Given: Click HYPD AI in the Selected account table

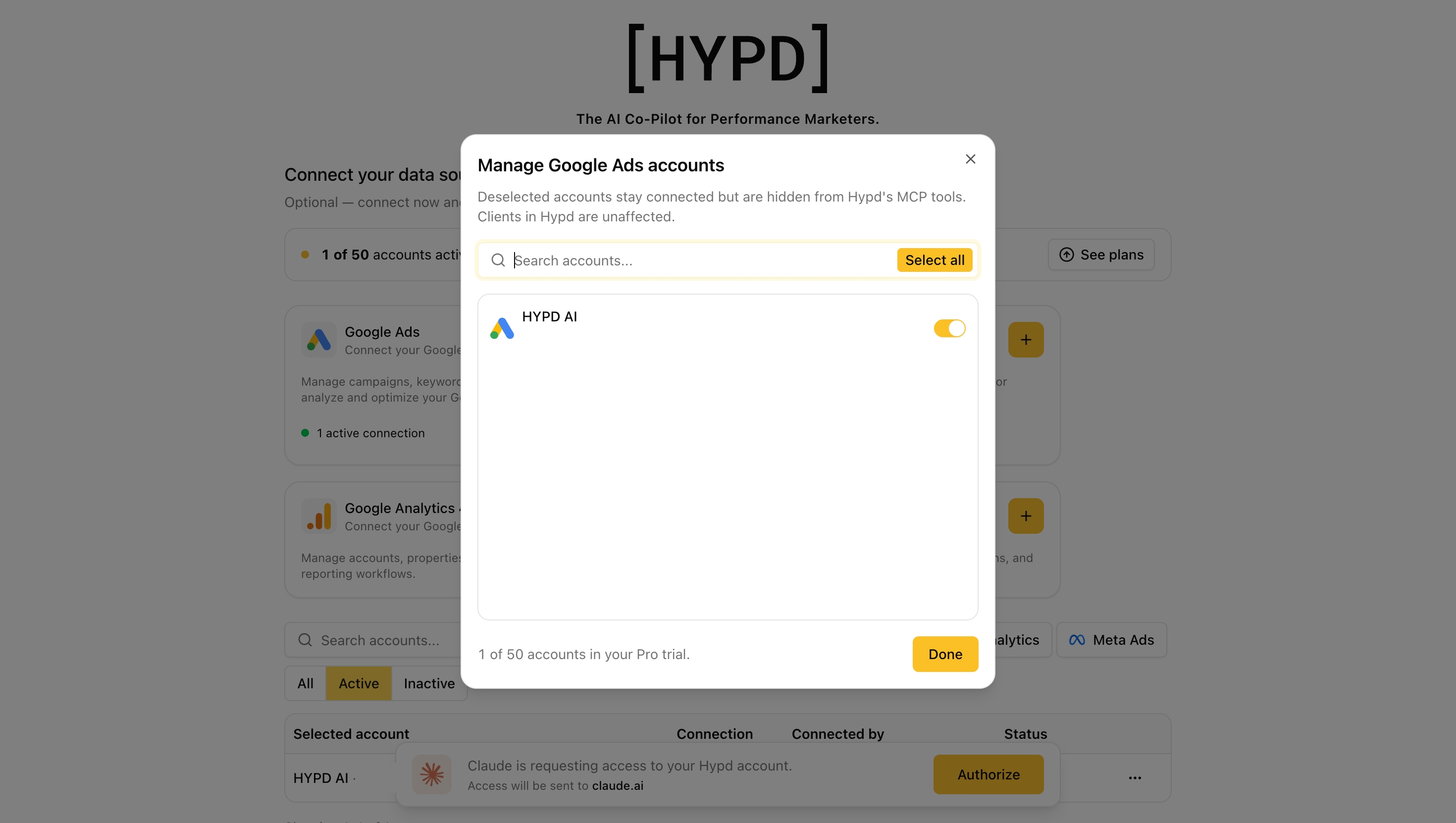Looking at the screenshot, I should (x=320, y=778).
